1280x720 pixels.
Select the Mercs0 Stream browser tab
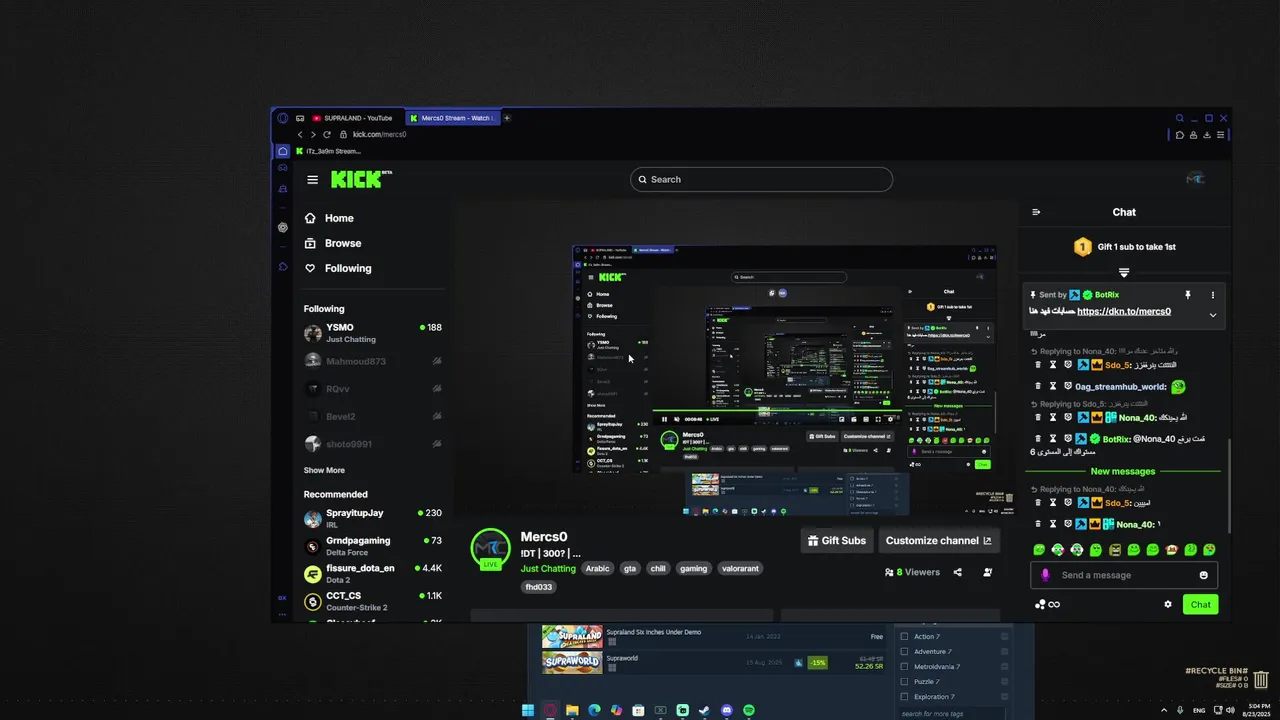tap(452, 118)
